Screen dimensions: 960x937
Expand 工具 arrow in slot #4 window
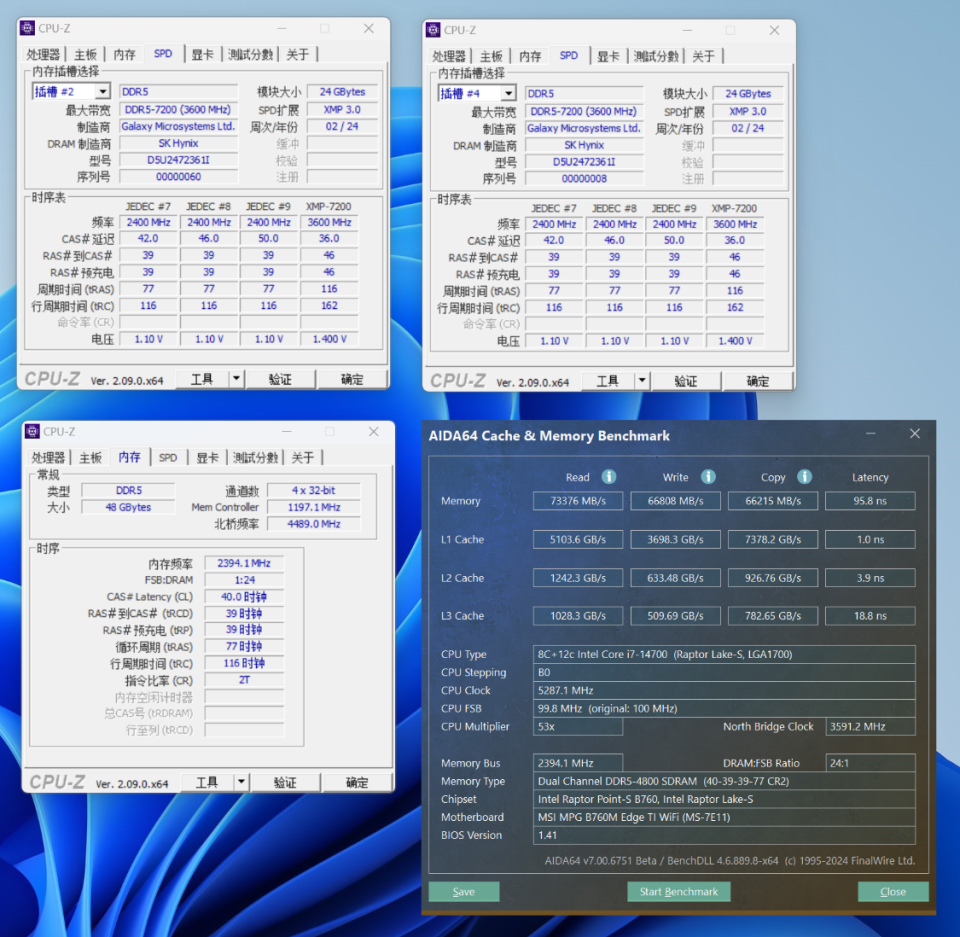coord(642,381)
